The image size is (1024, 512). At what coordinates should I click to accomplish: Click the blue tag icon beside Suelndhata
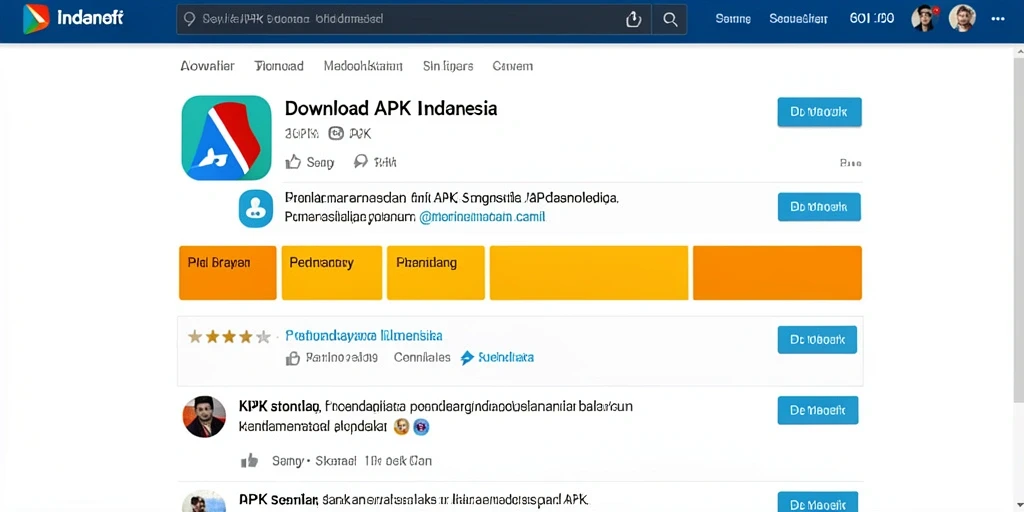tap(467, 358)
